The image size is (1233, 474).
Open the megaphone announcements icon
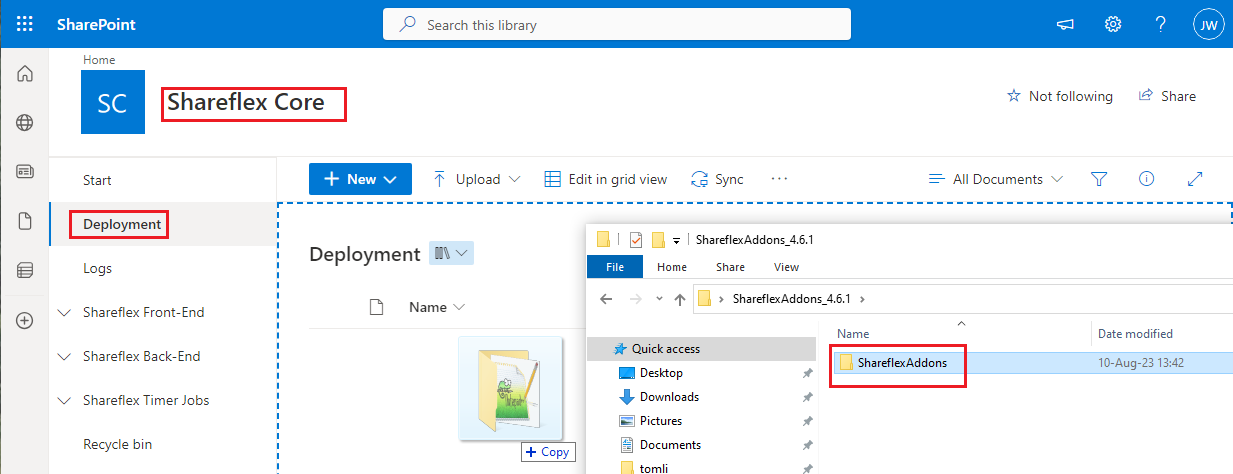click(1065, 24)
